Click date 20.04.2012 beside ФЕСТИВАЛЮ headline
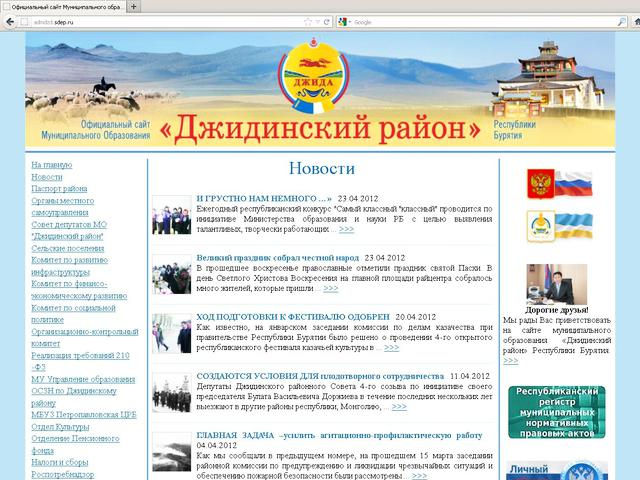 tap(416, 317)
